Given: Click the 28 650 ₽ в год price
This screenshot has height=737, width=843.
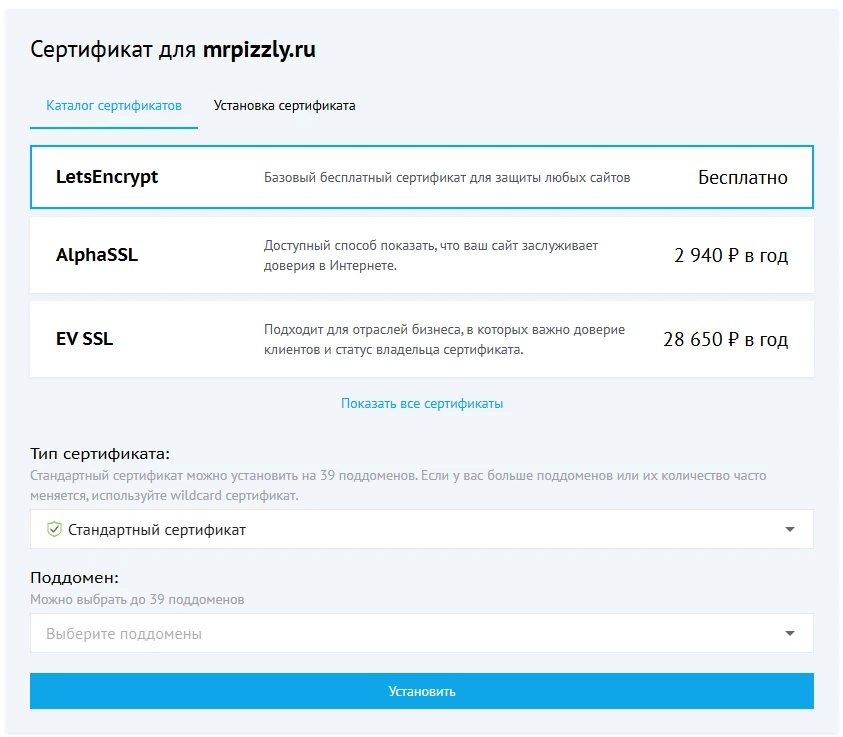Looking at the screenshot, I should tap(724, 338).
